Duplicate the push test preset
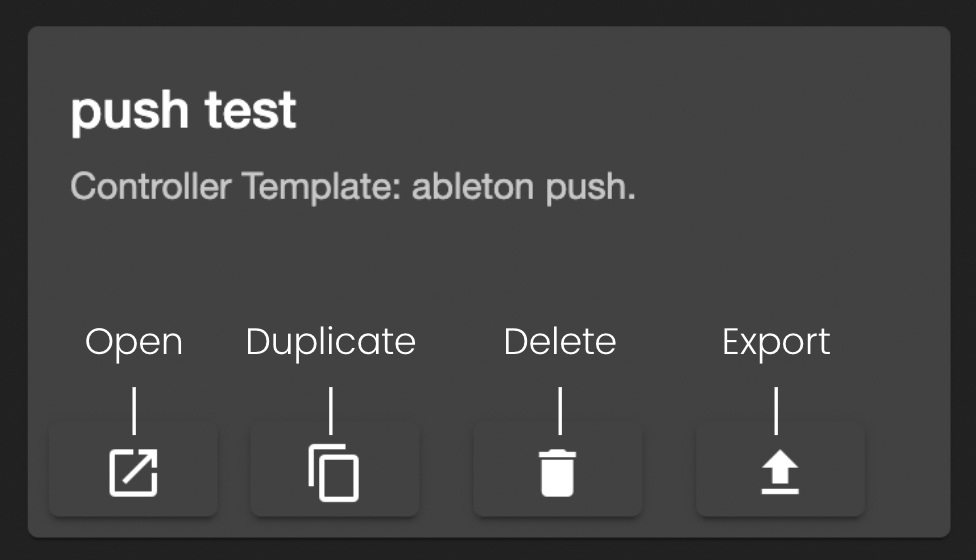This screenshot has width=976, height=560. pyautogui.click(x=334, y=473)
